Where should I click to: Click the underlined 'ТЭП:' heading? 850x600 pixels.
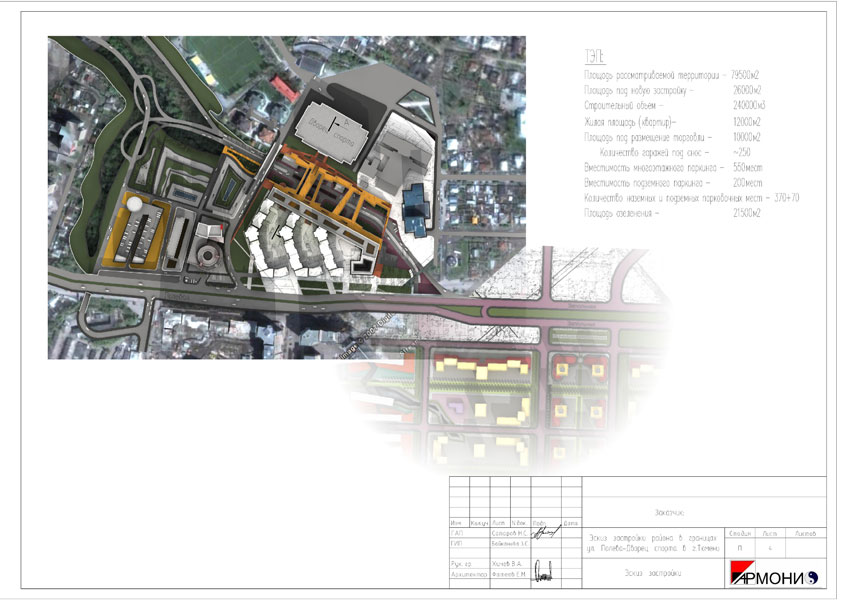595,56
